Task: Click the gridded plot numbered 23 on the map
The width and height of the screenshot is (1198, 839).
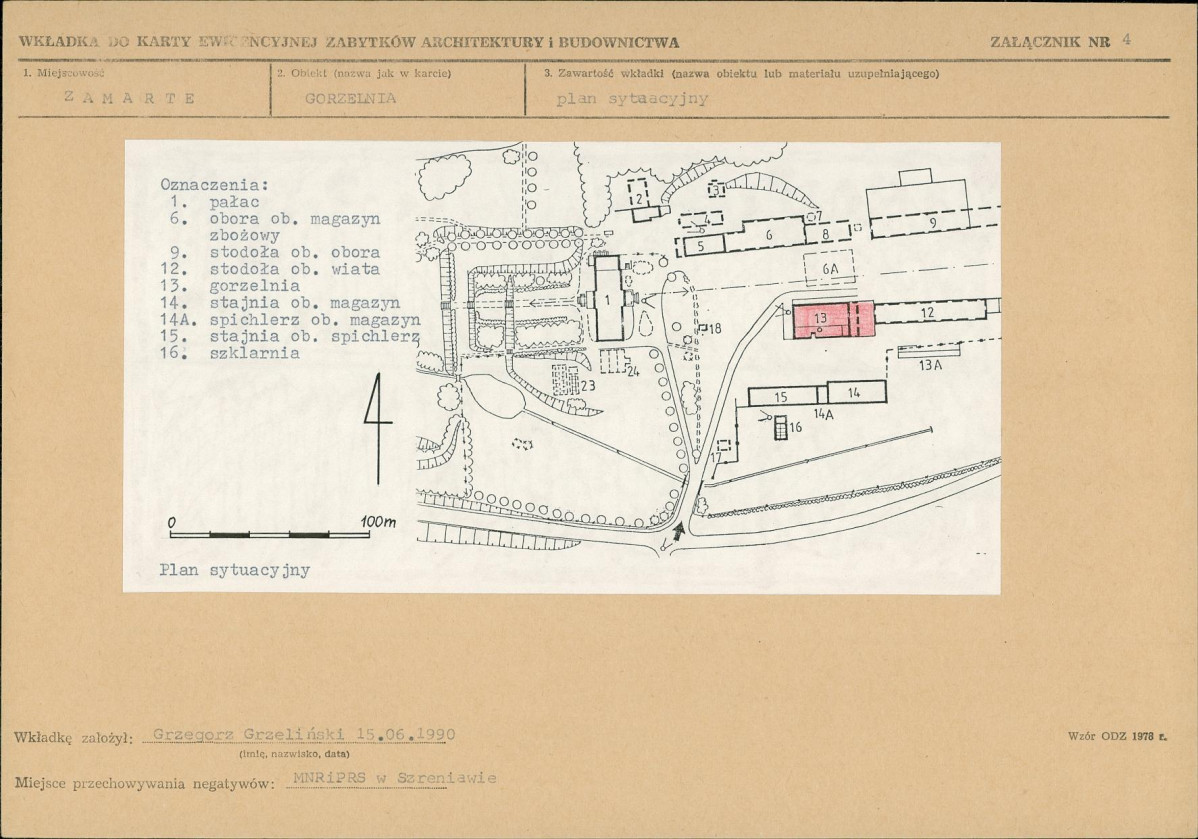Action: pos(569,379)
